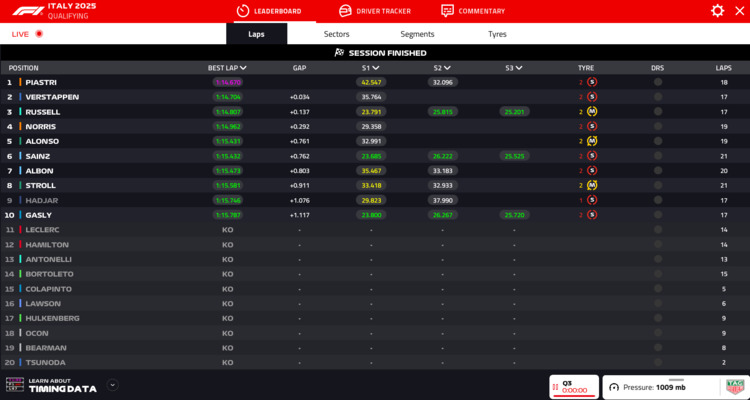Click Learn About Timing Data link

(62, 385)
